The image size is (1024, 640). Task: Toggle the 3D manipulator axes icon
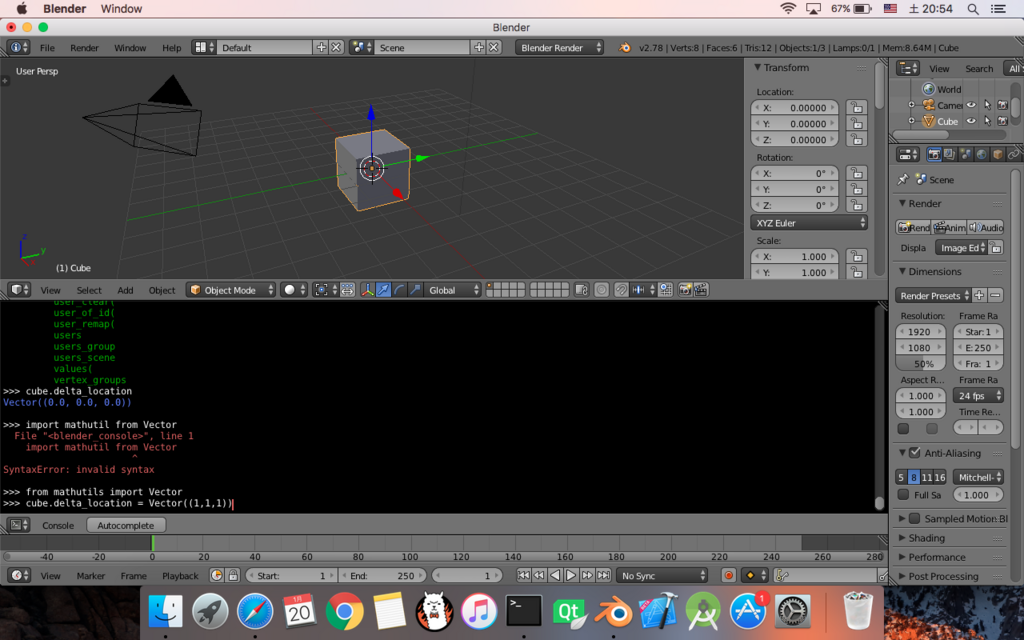point(368,290)
